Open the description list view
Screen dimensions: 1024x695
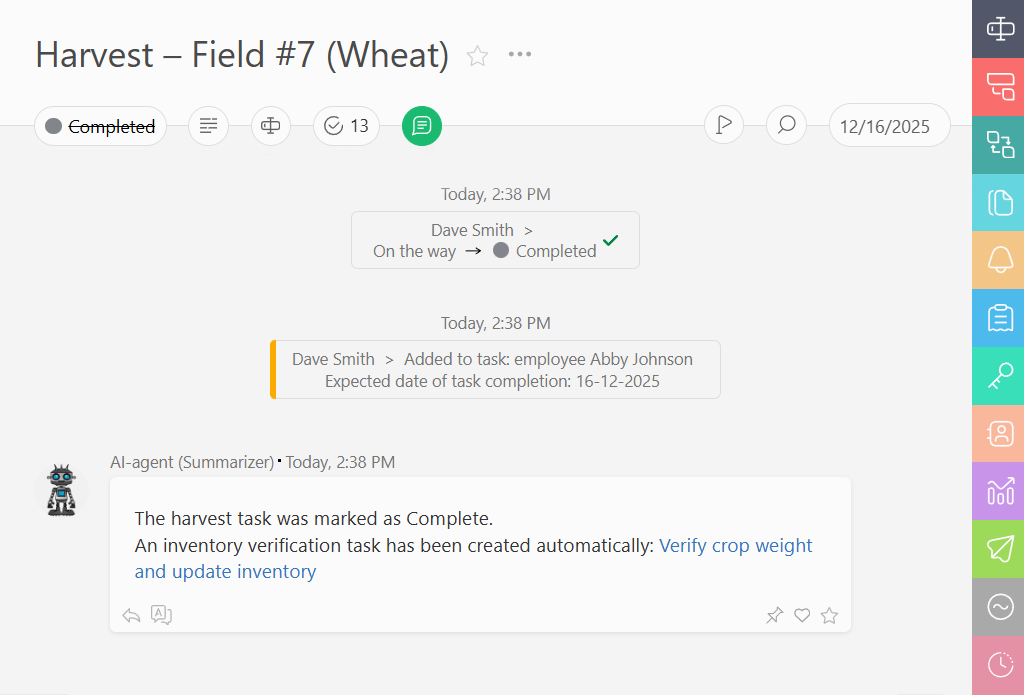point(208,126)
